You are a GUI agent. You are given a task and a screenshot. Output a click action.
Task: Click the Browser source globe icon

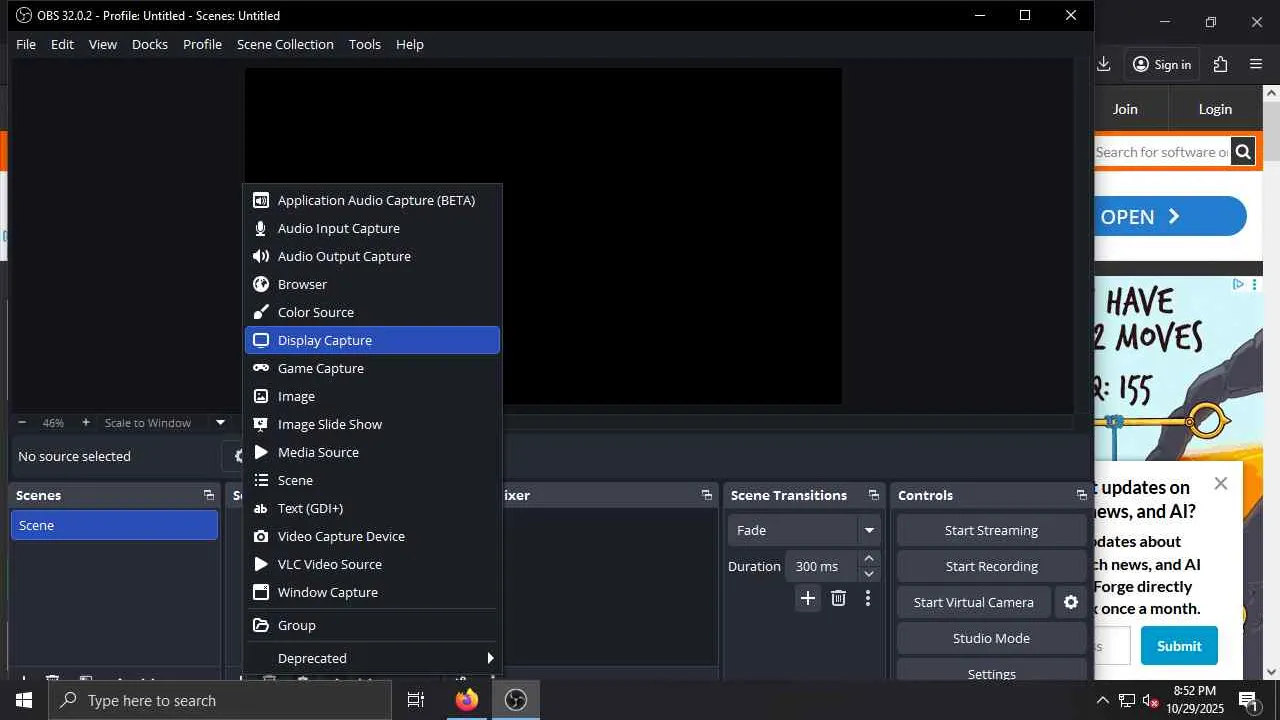click(x=261, y=284)
